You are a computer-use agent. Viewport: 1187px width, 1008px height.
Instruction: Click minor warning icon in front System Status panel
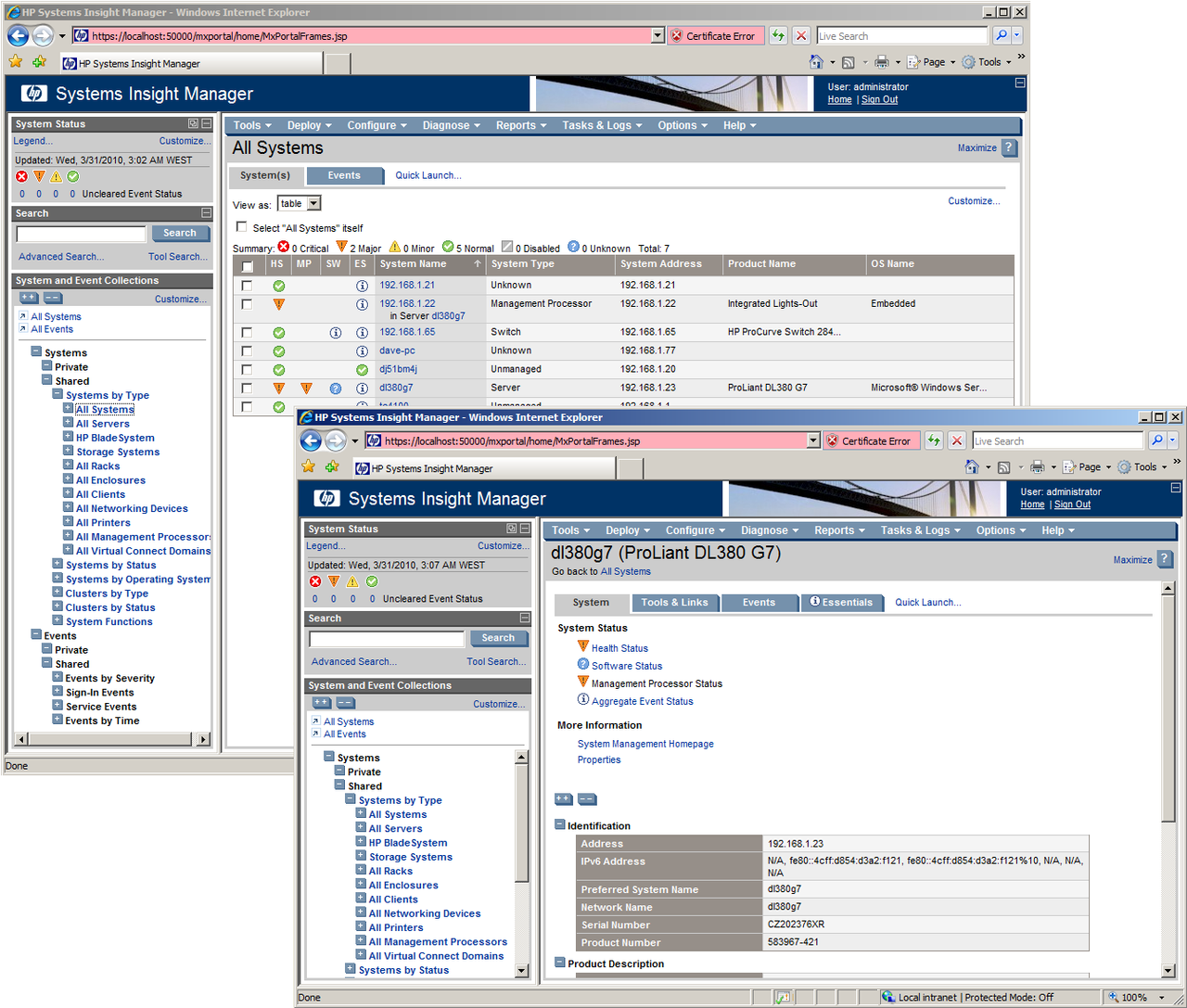click(x=352, y=581)
